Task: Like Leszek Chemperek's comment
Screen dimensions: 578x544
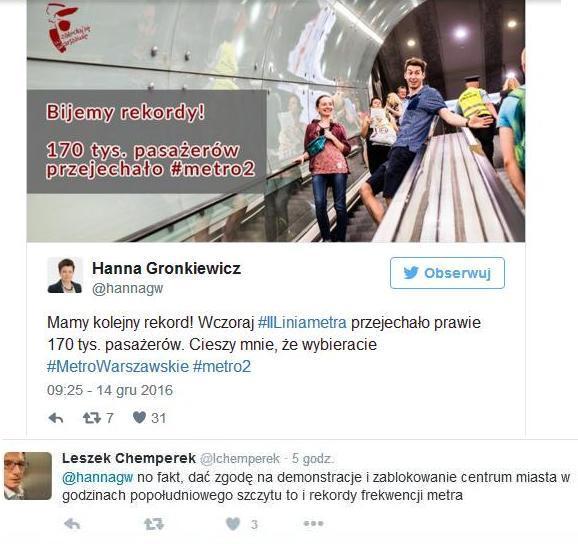Action: click(233, 524)
